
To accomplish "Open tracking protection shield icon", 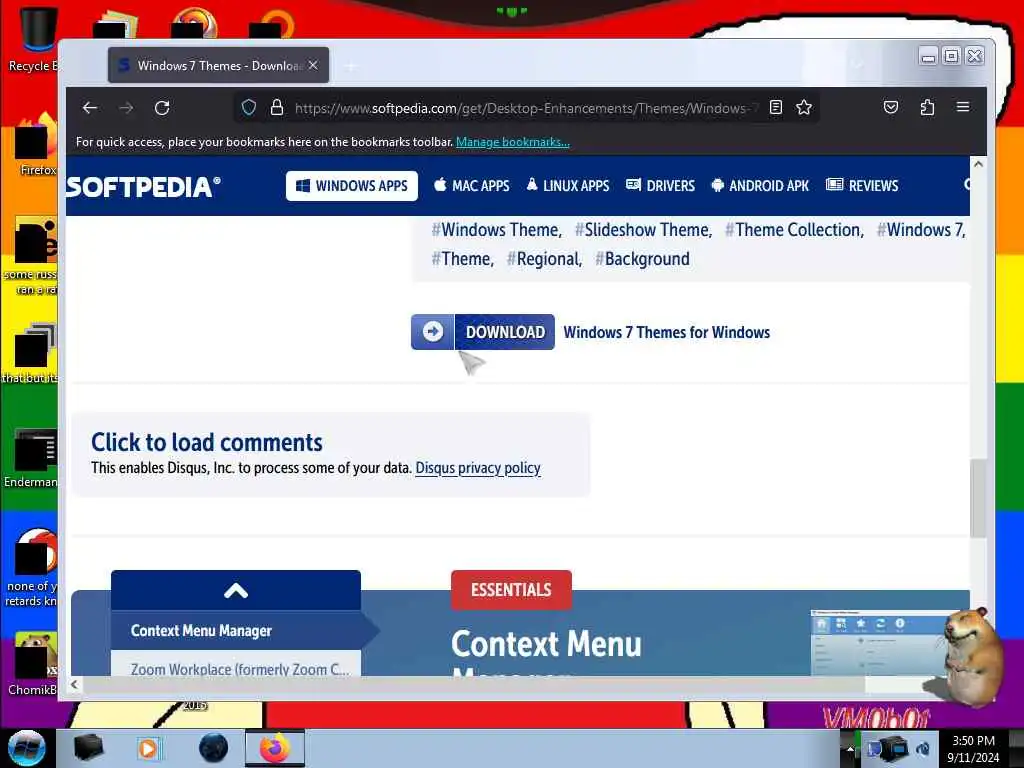I will (x=249, y=108).
